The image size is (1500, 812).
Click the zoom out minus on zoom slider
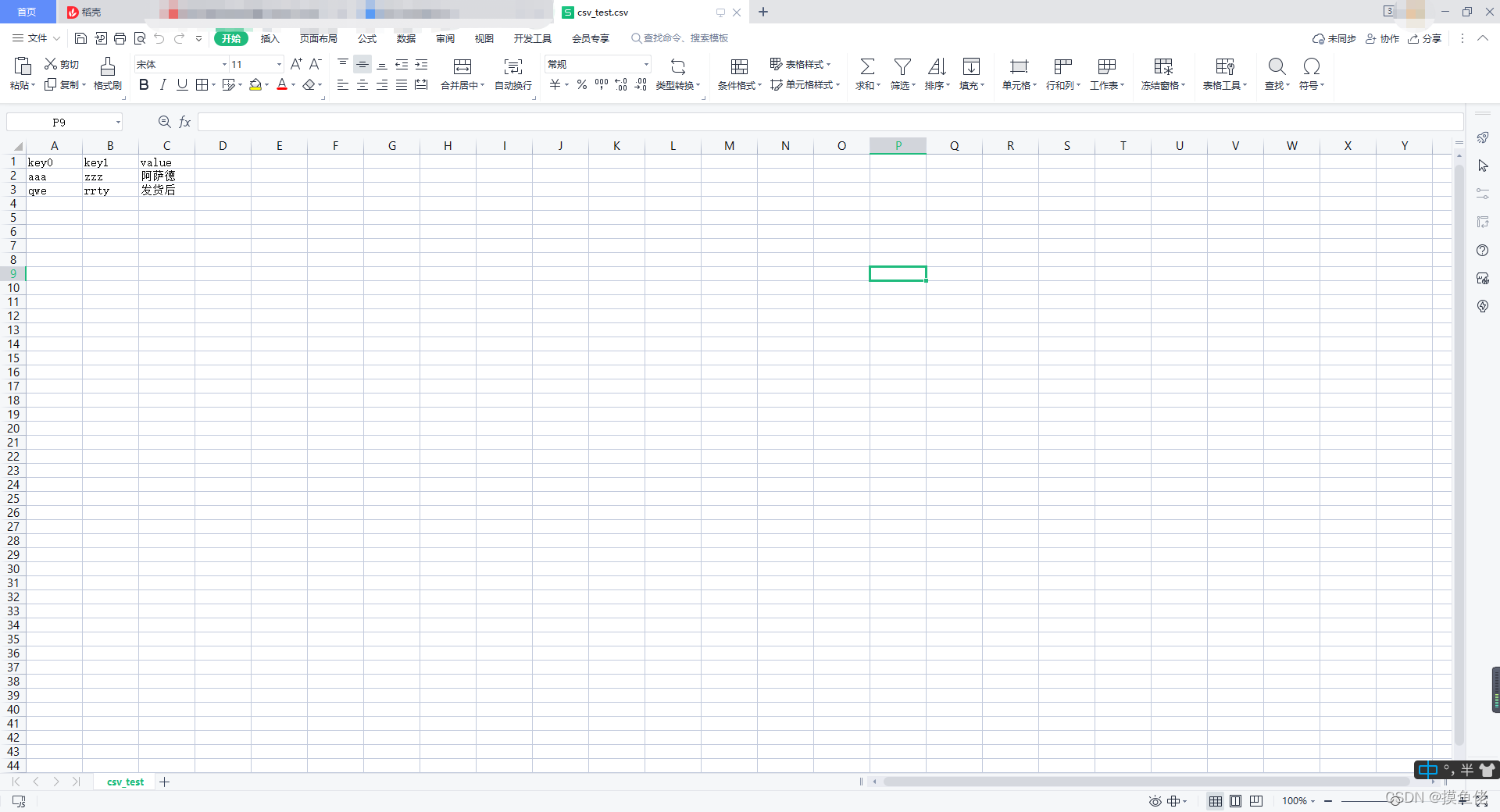[1328, 801]
